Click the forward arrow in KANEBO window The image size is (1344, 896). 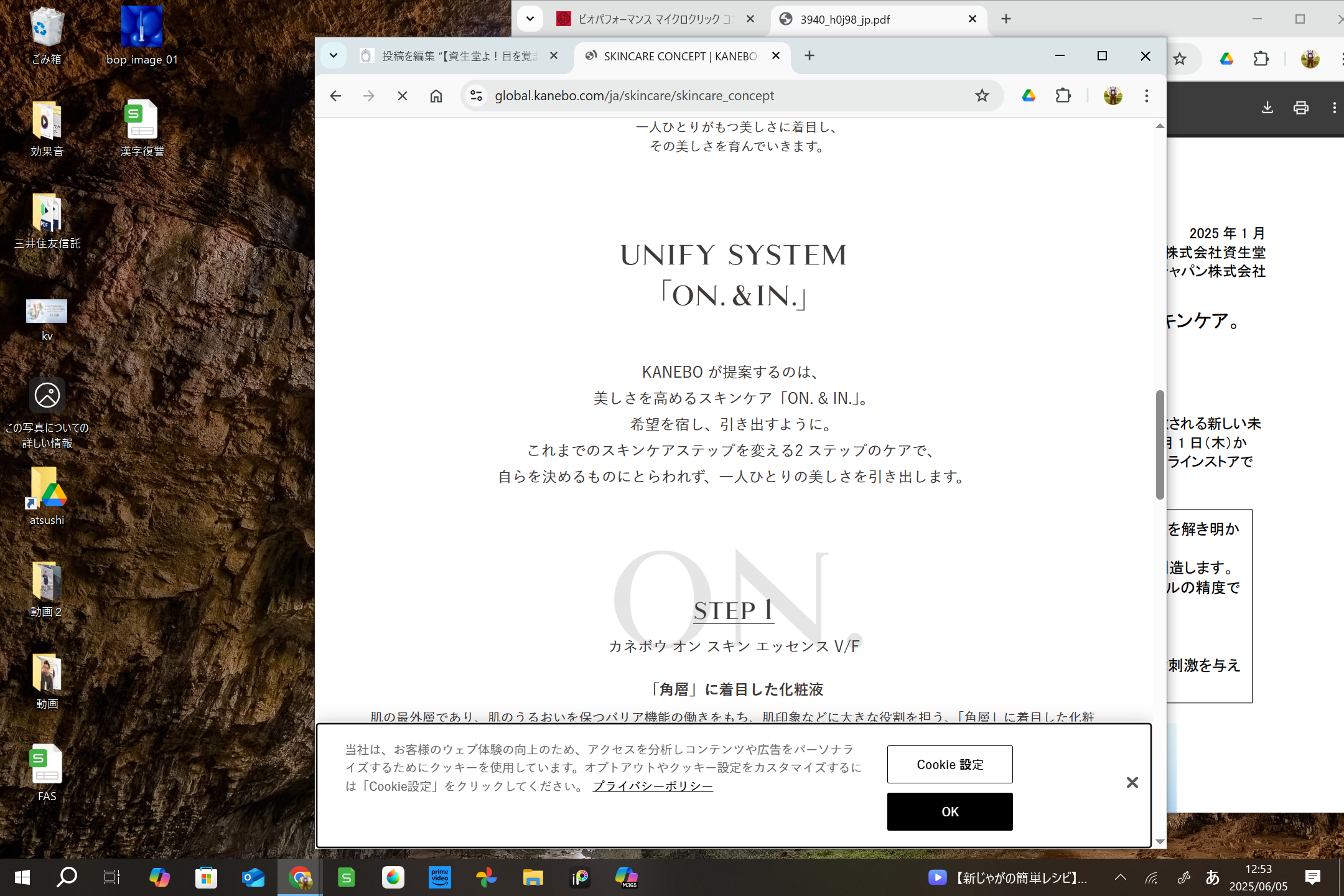pos(369,96)
